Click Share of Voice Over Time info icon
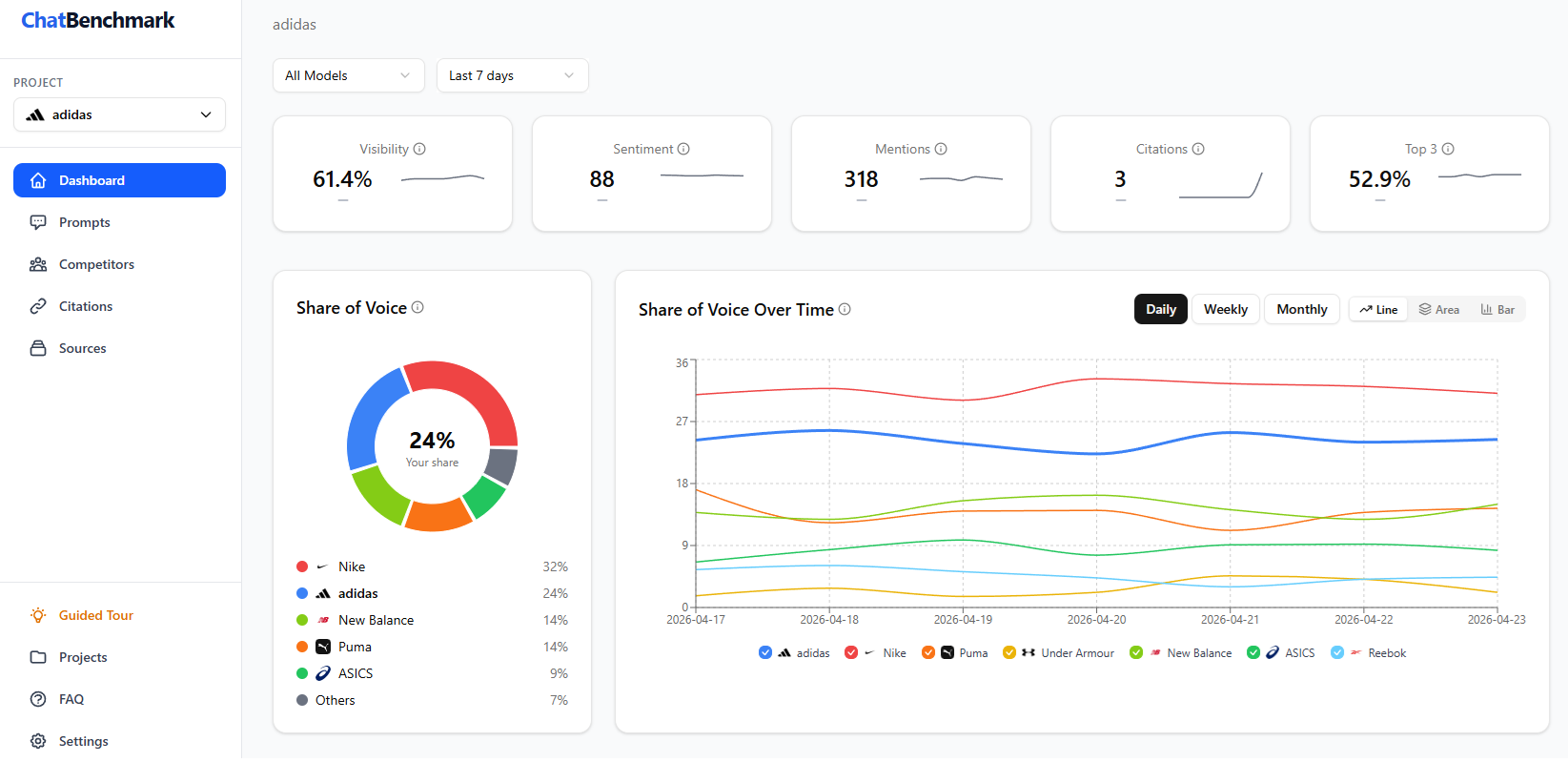The width and height of the screenshot is (1568, 762). pyautogui.click(x=845, y=309)
